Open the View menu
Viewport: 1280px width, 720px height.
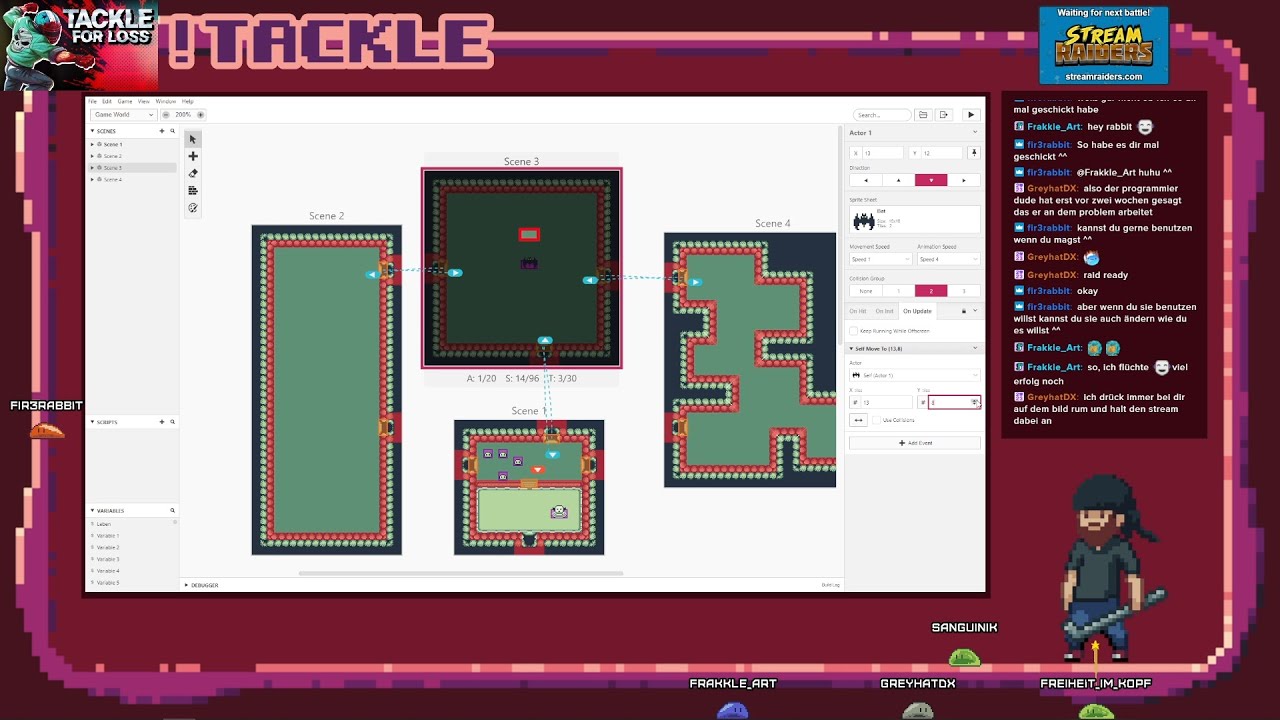pyautogui.click(x=144, y=101)
